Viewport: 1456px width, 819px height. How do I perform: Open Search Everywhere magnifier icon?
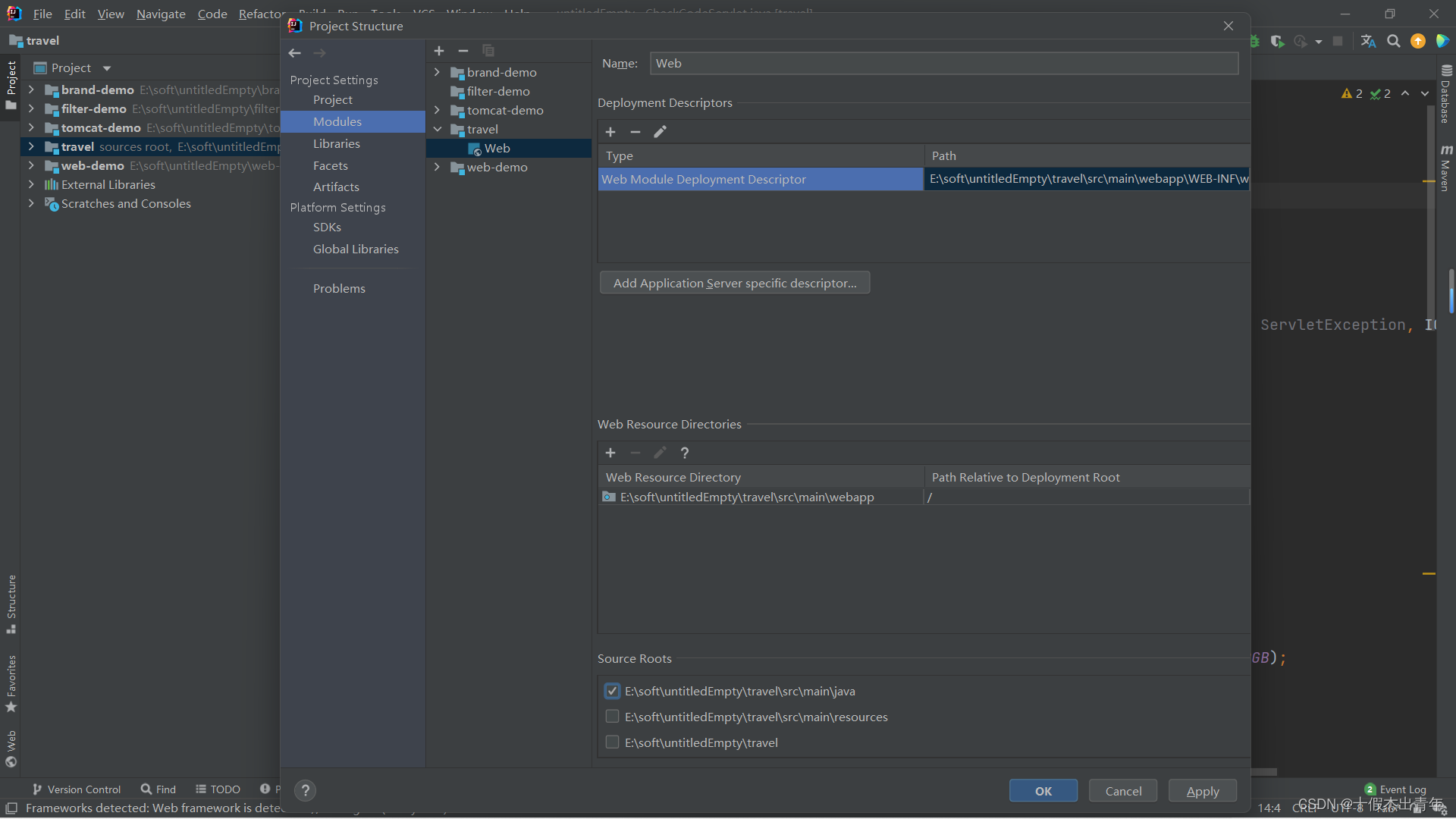tap(1394, 41)
